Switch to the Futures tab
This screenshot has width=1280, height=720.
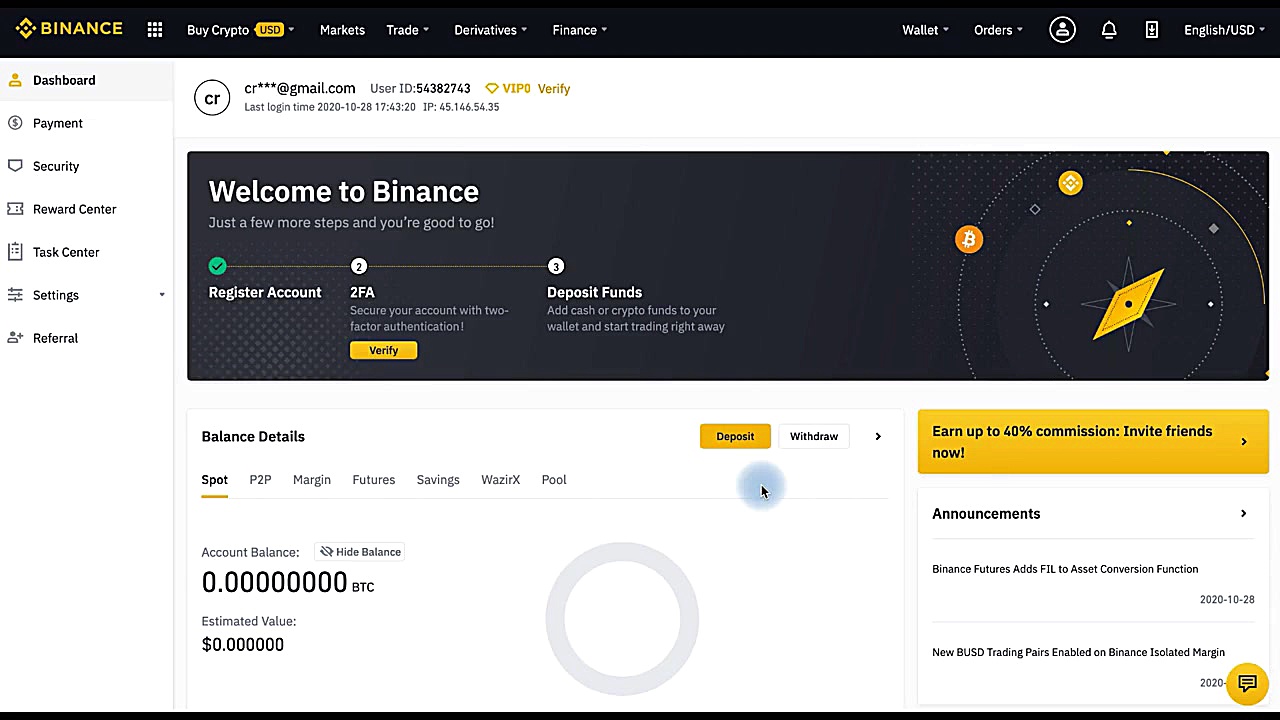point(373,480)
